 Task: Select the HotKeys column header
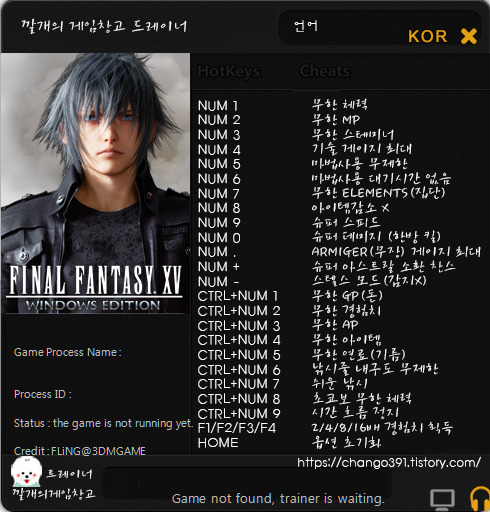click(x=228, y=71)
